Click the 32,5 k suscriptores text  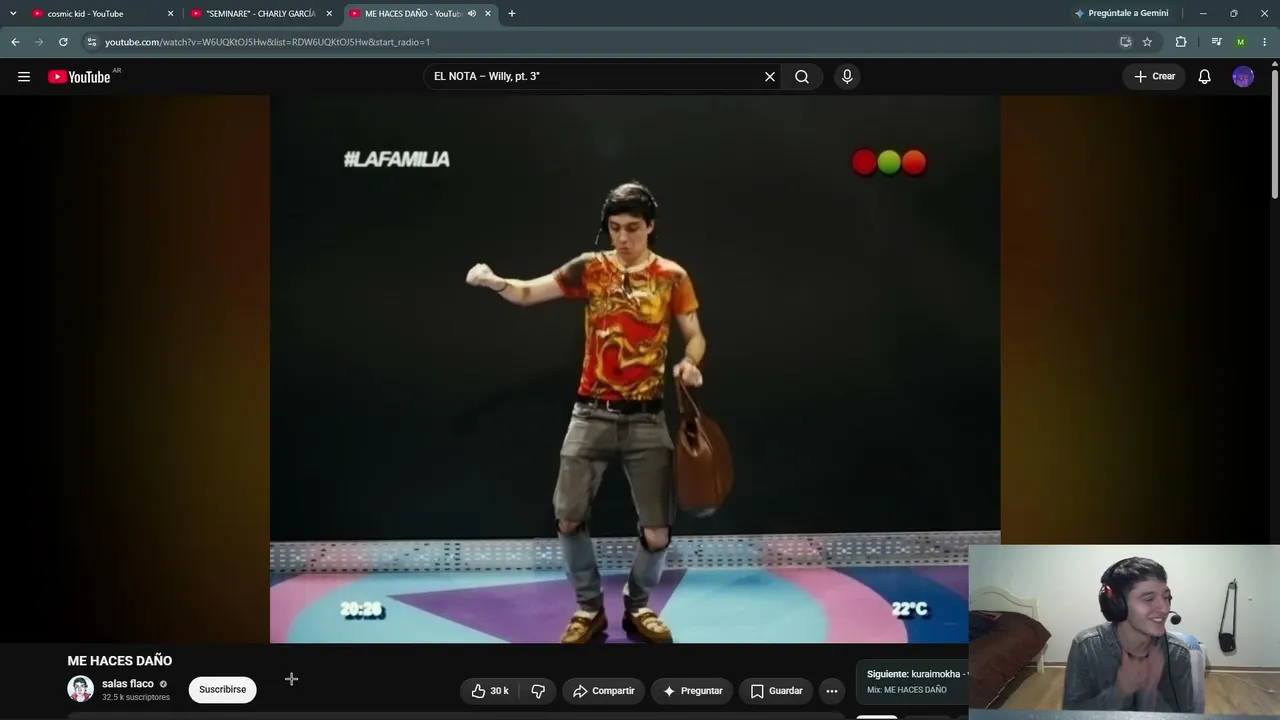tap(136, 698)
